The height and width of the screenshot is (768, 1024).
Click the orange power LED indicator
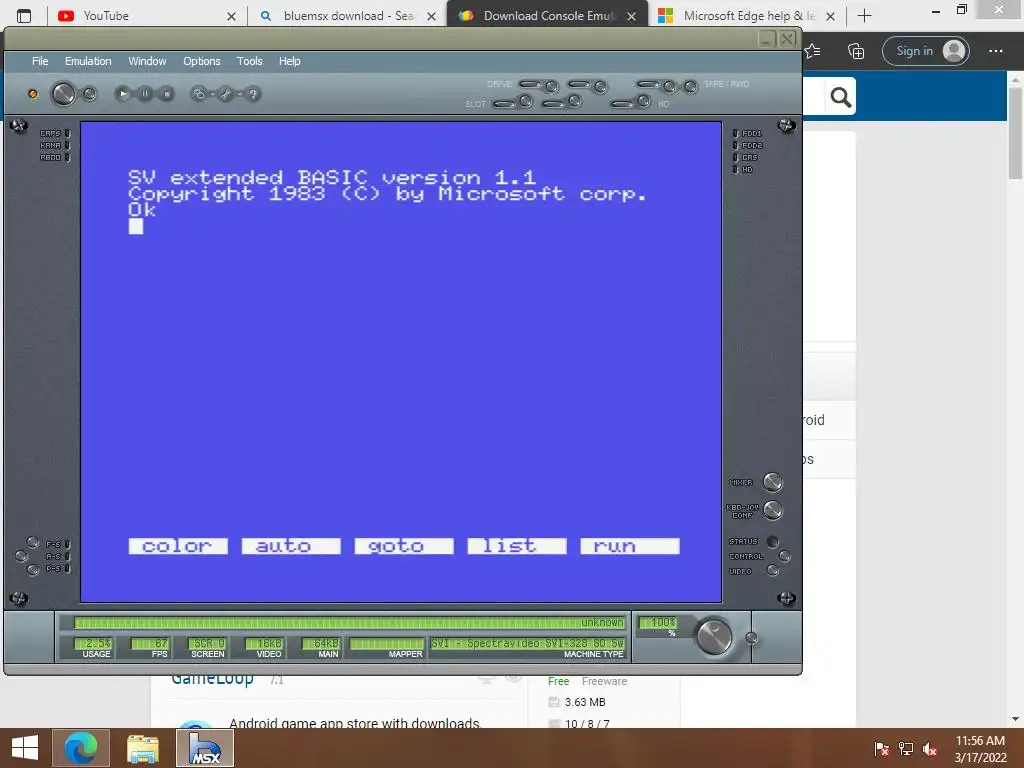pos(33,94)
